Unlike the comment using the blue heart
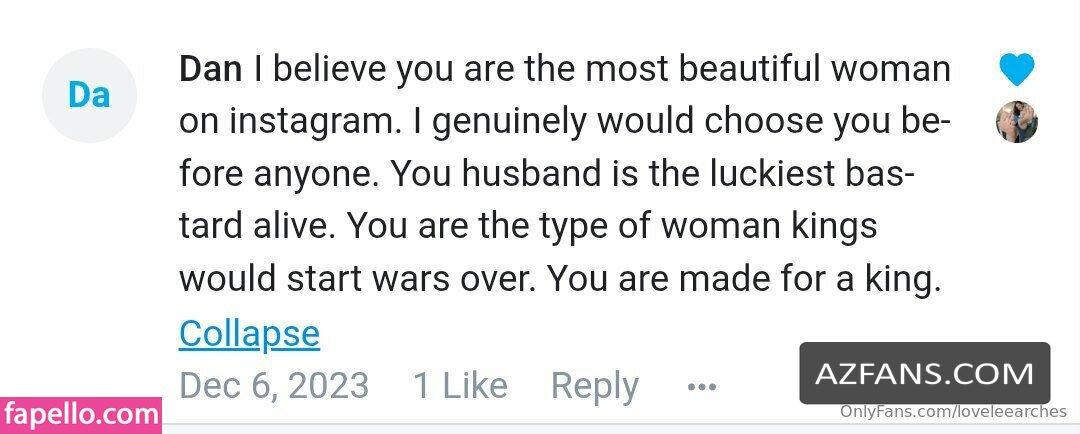This screenshot has width=1080, height=434. (x=1017, y=70)
